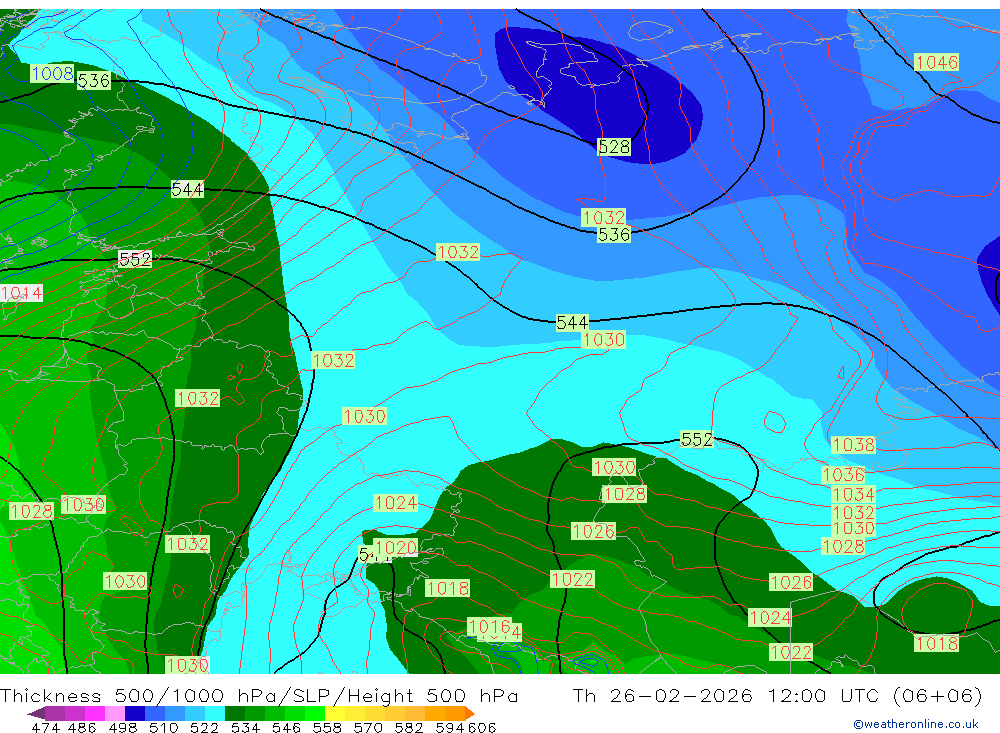Image resolution: width=1000 pixels, height=733 pixels.
Task: Click the '1034' isobar label
Action: (853, 494)
